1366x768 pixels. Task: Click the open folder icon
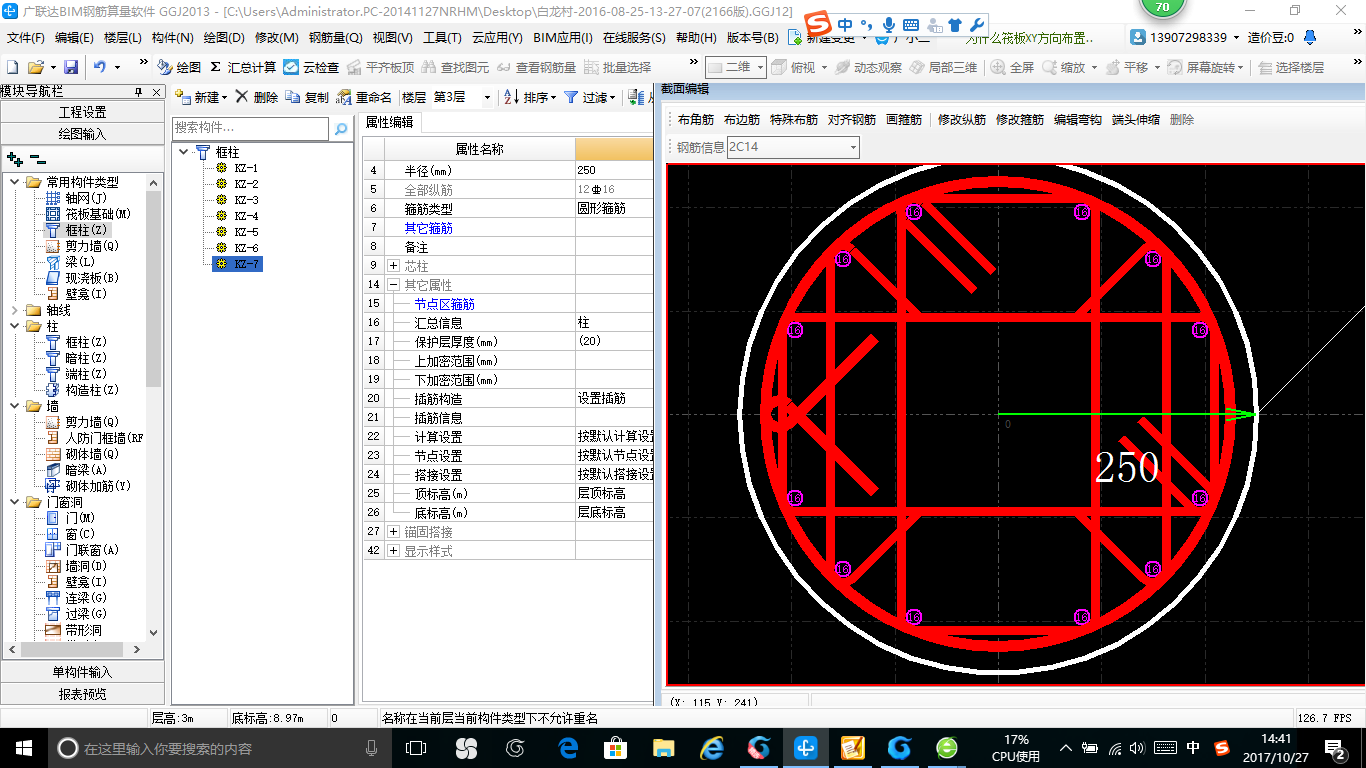coord(36,67)
